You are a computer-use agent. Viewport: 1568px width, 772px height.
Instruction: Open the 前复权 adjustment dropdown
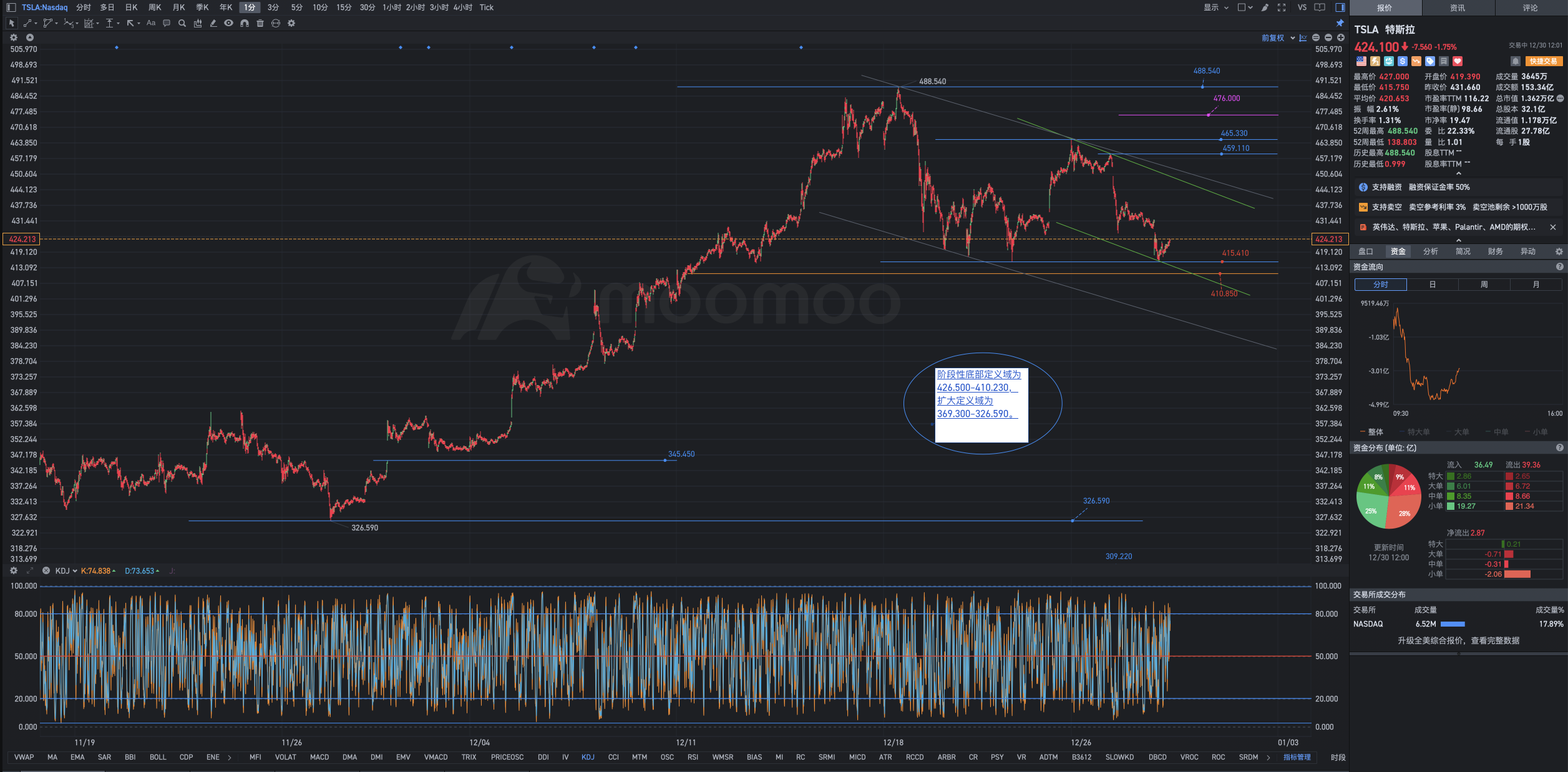point(1278,38)
